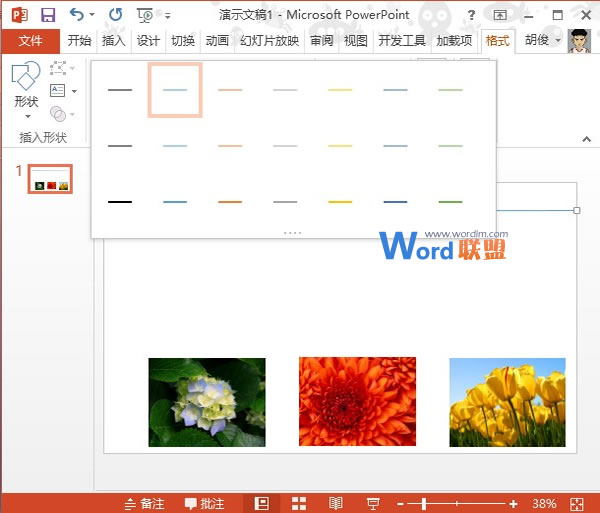Open zoom dialog via 38% label
The image size is (600, 513).
544,503
